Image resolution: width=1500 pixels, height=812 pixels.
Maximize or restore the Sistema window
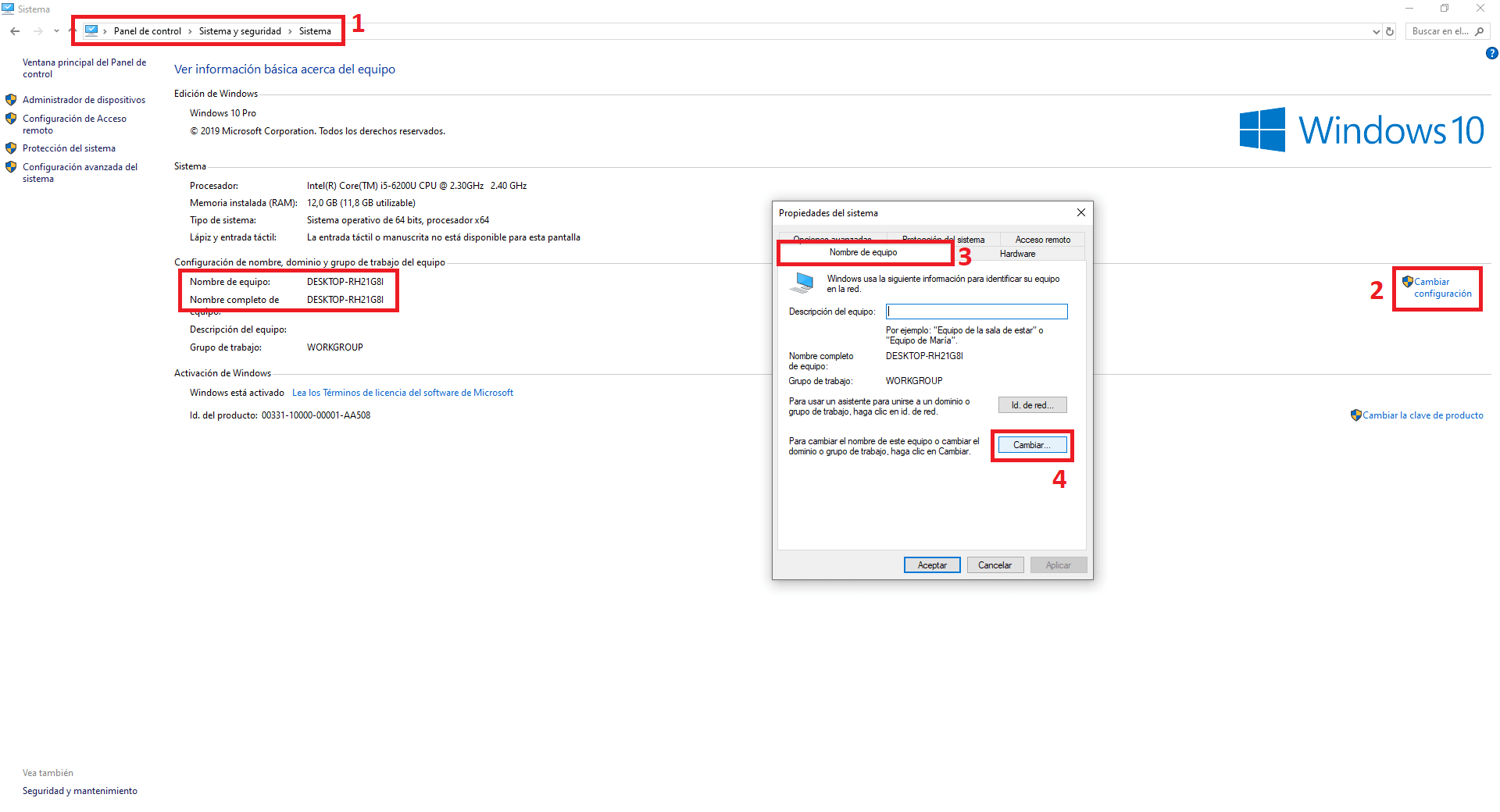coord(1445,9)
